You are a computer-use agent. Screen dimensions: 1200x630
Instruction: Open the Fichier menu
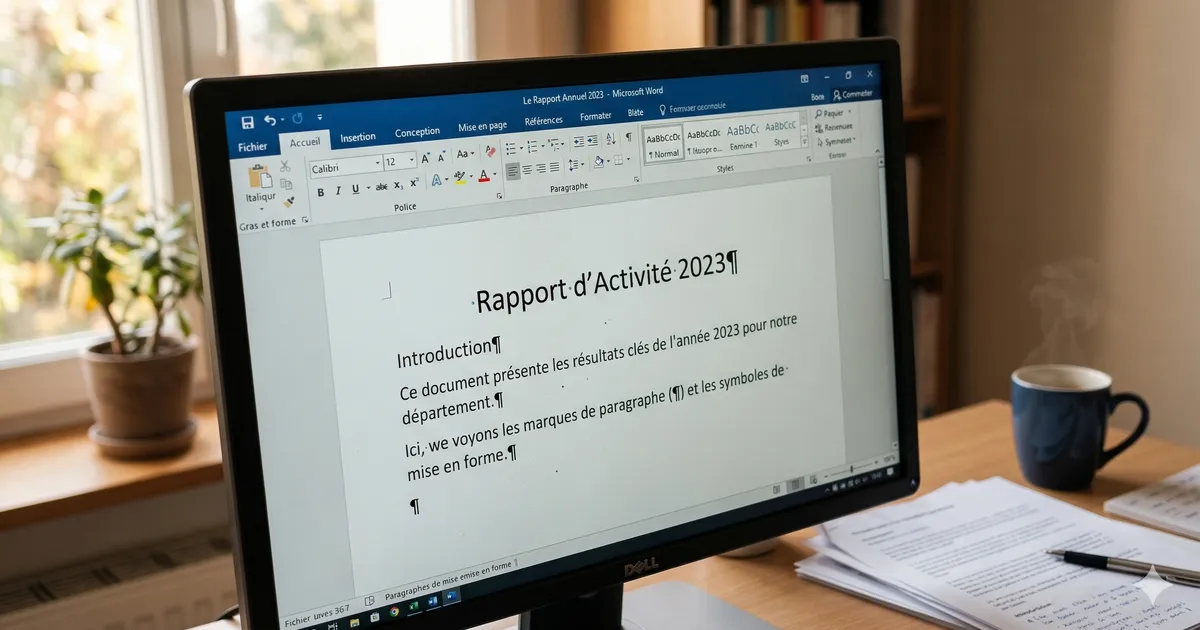(254, 145)
